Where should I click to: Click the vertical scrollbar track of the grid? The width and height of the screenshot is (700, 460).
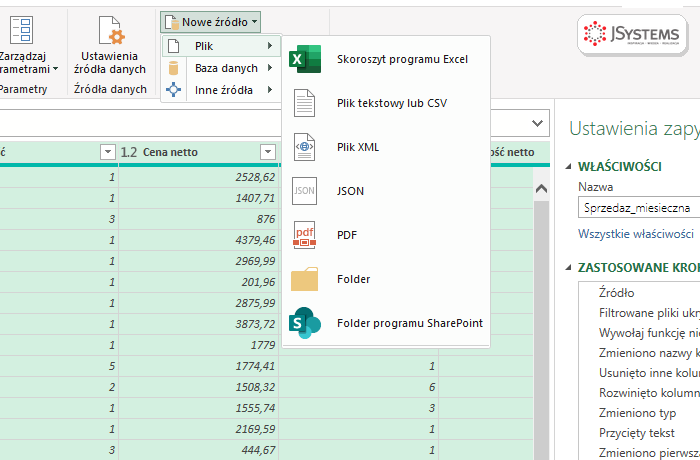[541, 330]
